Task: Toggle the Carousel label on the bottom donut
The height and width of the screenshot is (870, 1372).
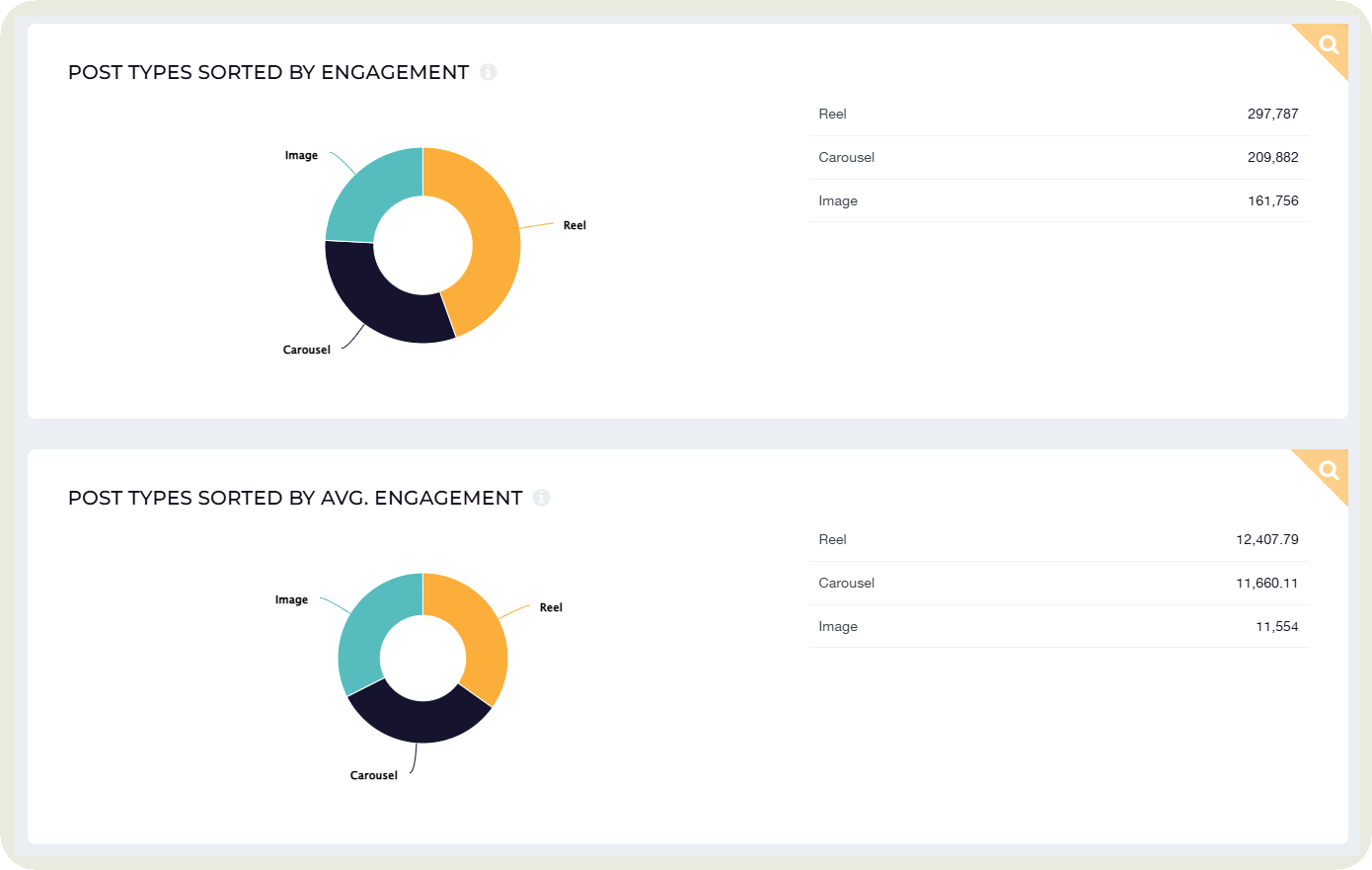Action: [373, 775]
